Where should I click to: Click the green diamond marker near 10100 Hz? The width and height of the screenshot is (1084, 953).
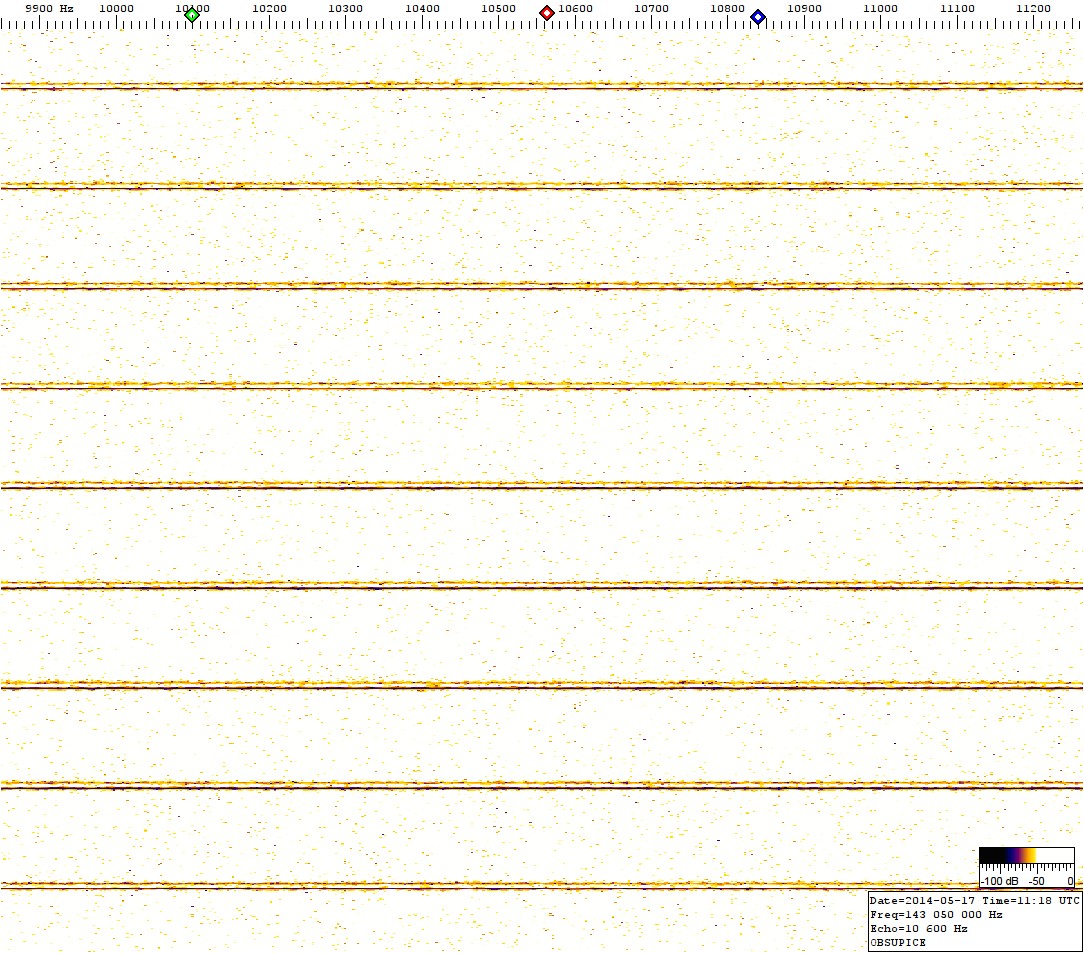193,14
